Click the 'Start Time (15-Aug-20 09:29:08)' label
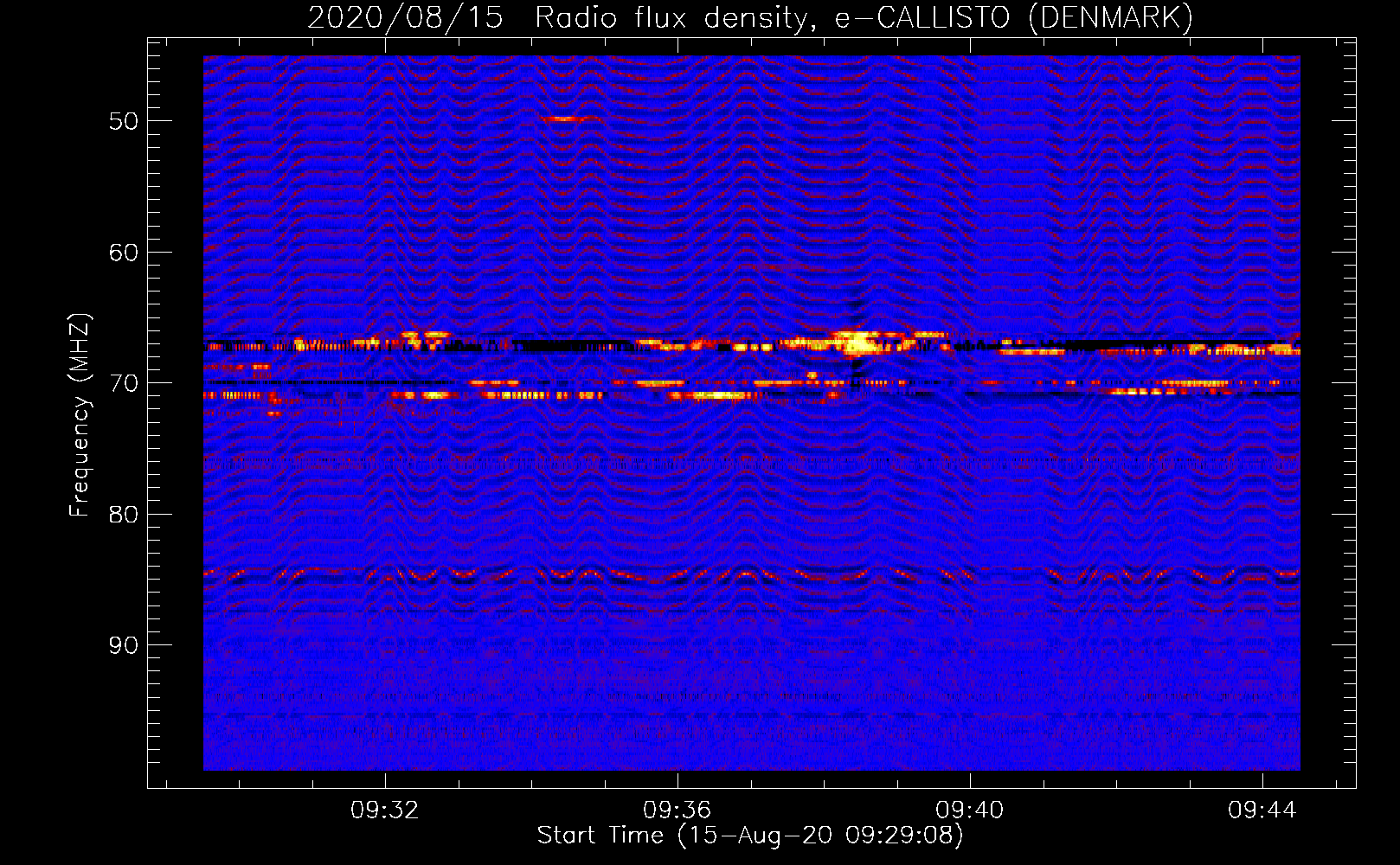 coord(750,836)
